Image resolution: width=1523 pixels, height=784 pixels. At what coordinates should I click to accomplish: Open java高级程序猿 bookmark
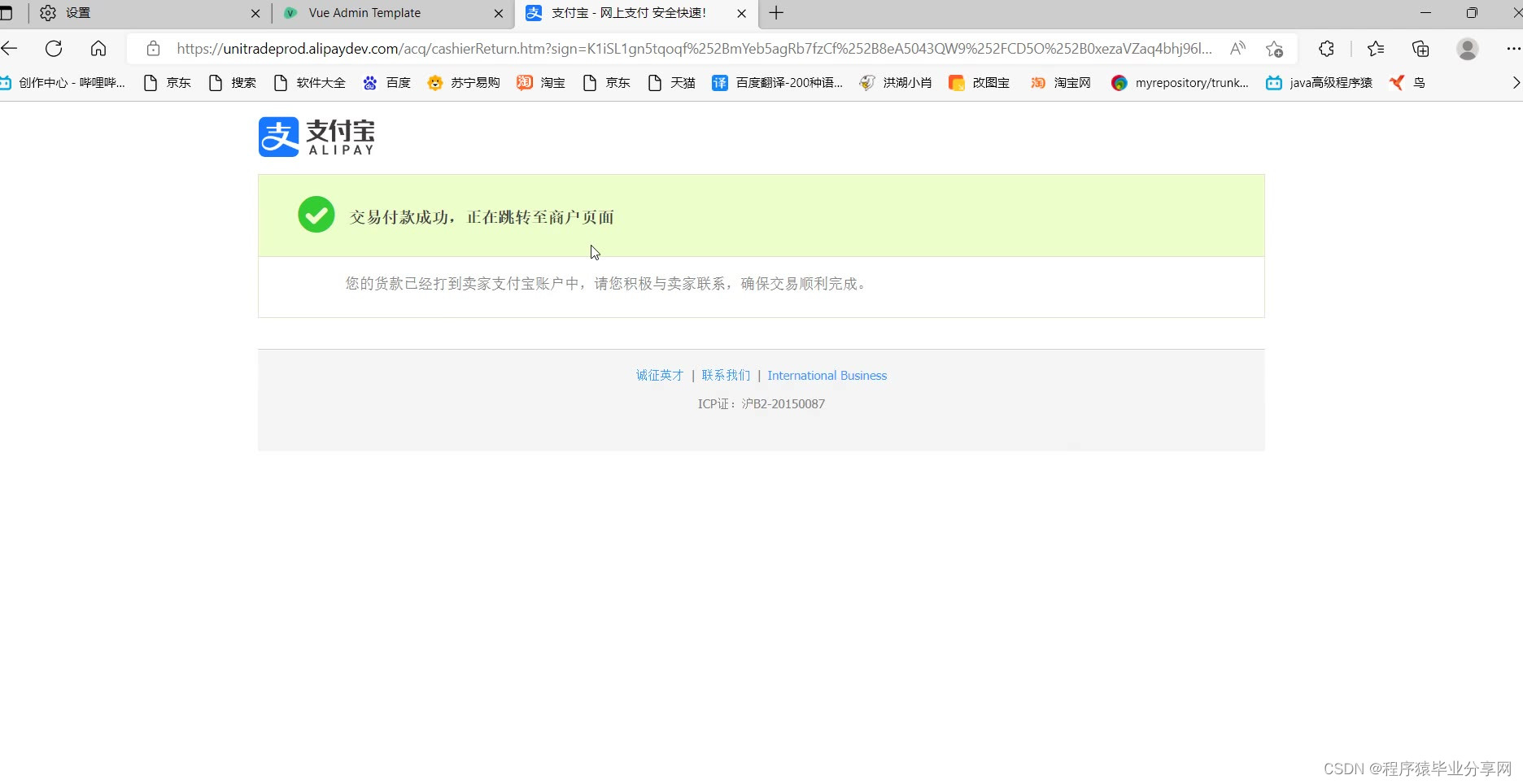(1319, 82)
